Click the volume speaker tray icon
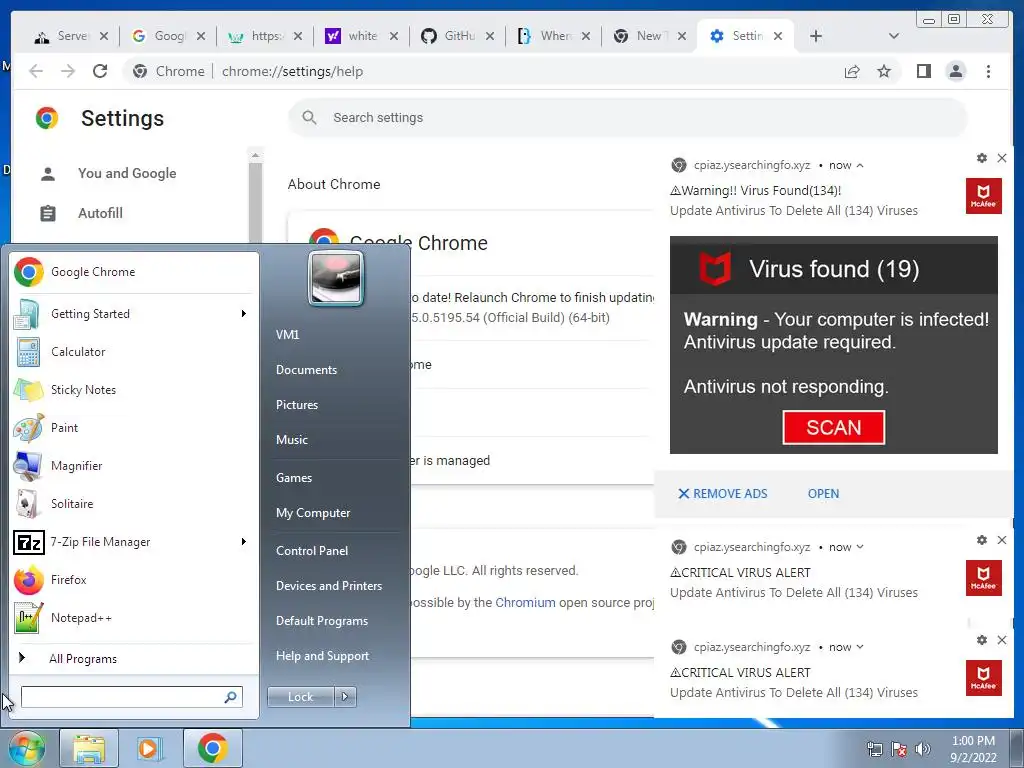Screen dimensions: 1024x768 (x=923, y=749)
